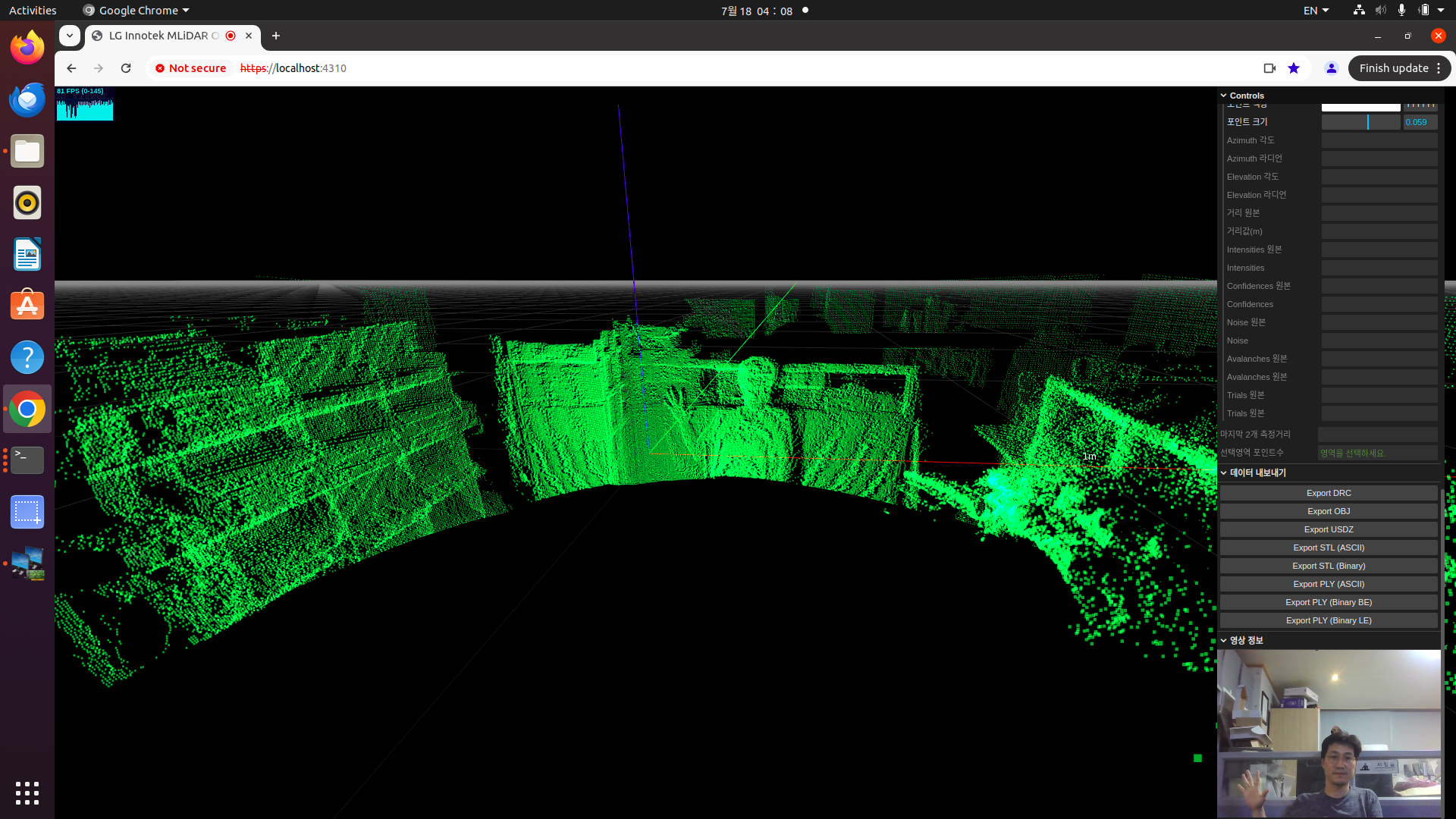Select Export STL (Binary) option

[1328, 565]
